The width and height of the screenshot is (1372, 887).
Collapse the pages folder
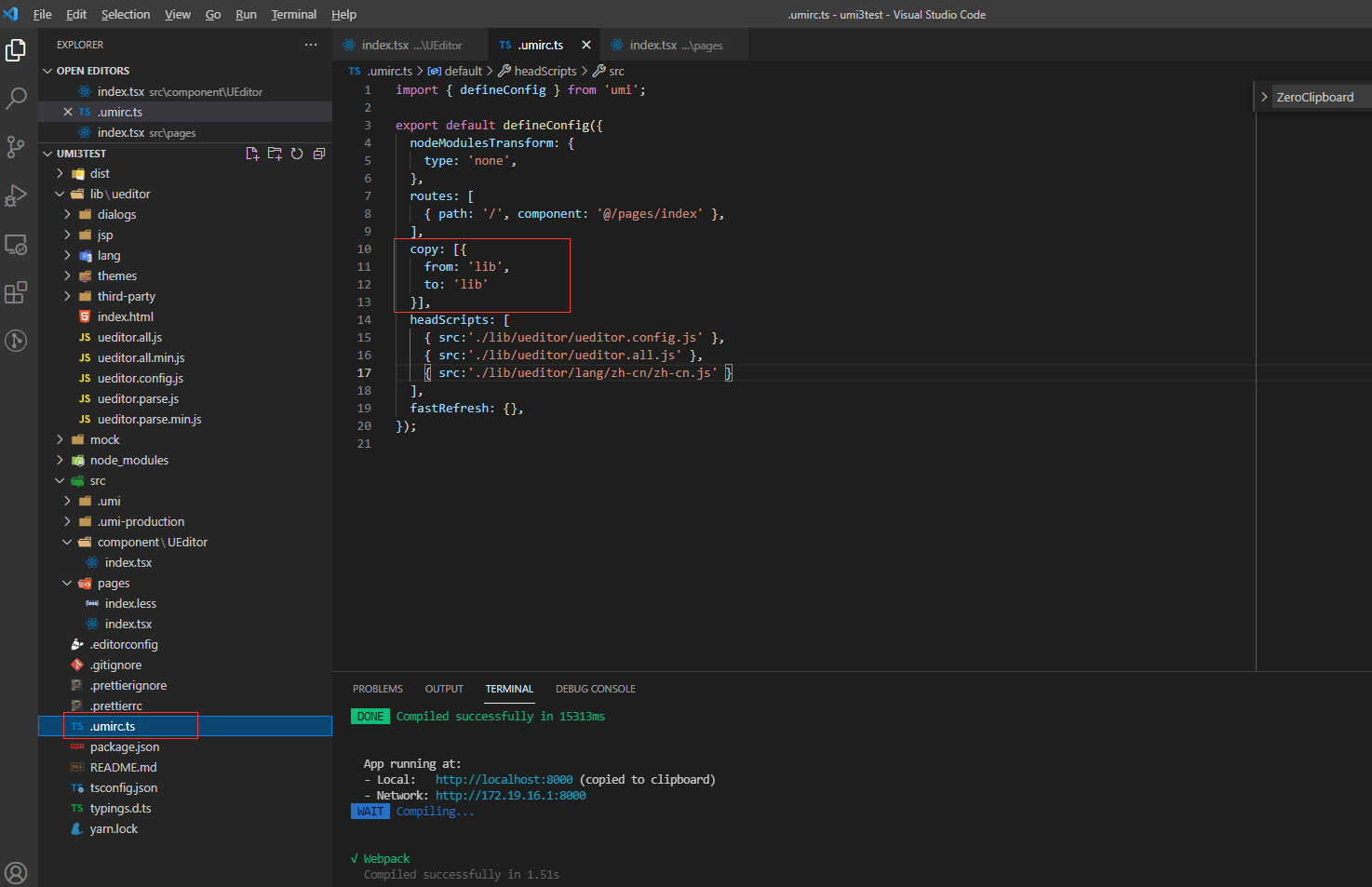(x=185, y=583)
